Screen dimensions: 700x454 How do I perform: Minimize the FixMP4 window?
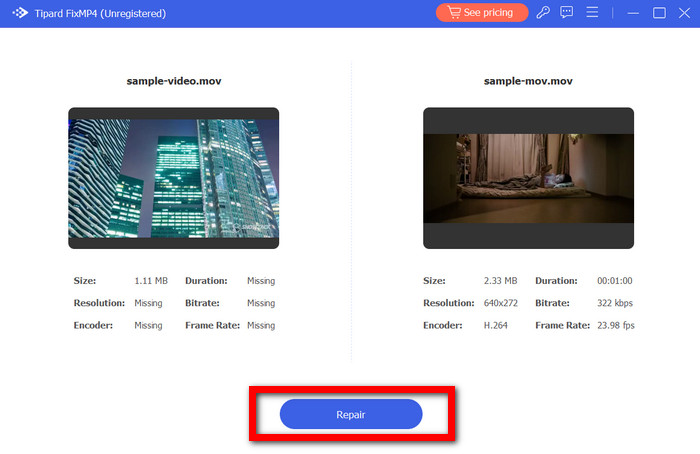633,13
